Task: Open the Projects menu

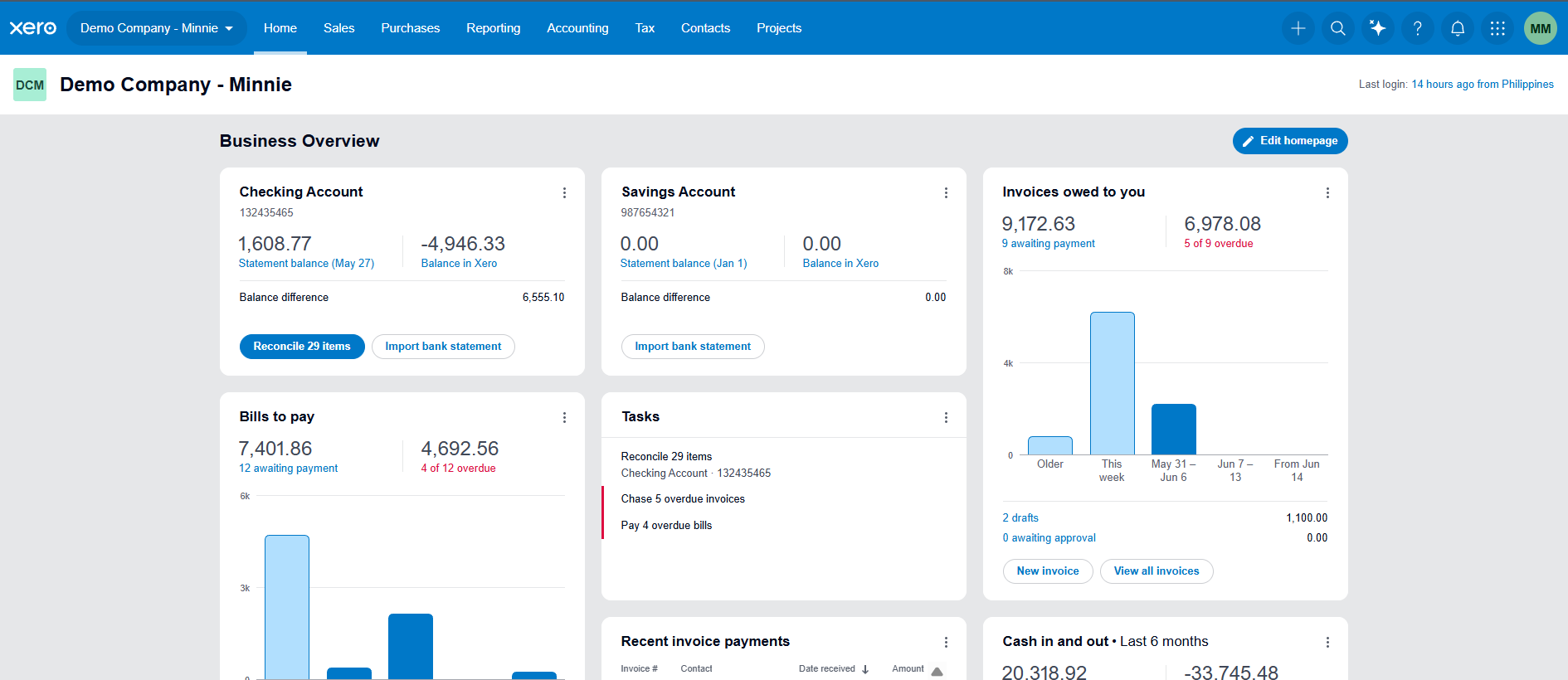Action: (x=779, y=28)
